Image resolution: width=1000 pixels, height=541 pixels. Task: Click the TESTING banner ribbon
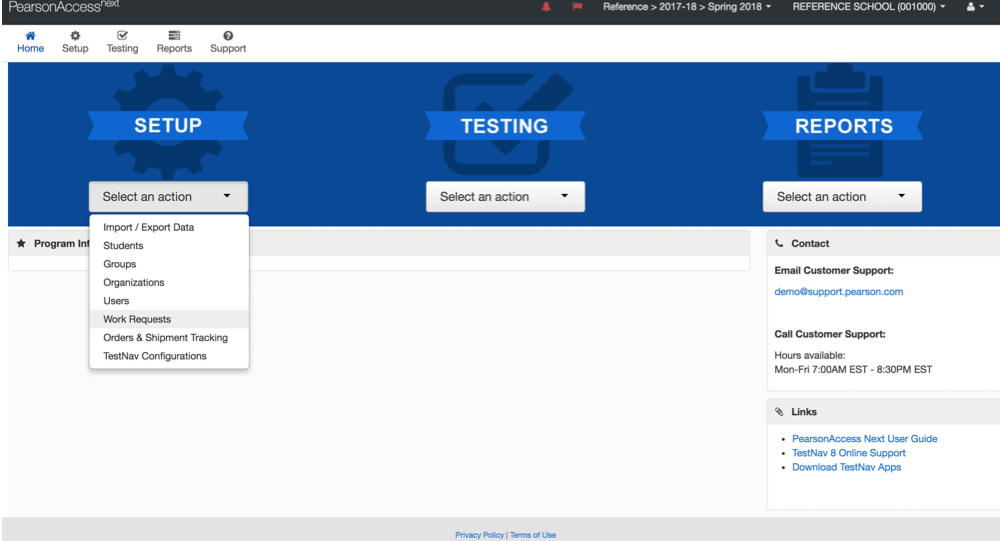point(504,126)
